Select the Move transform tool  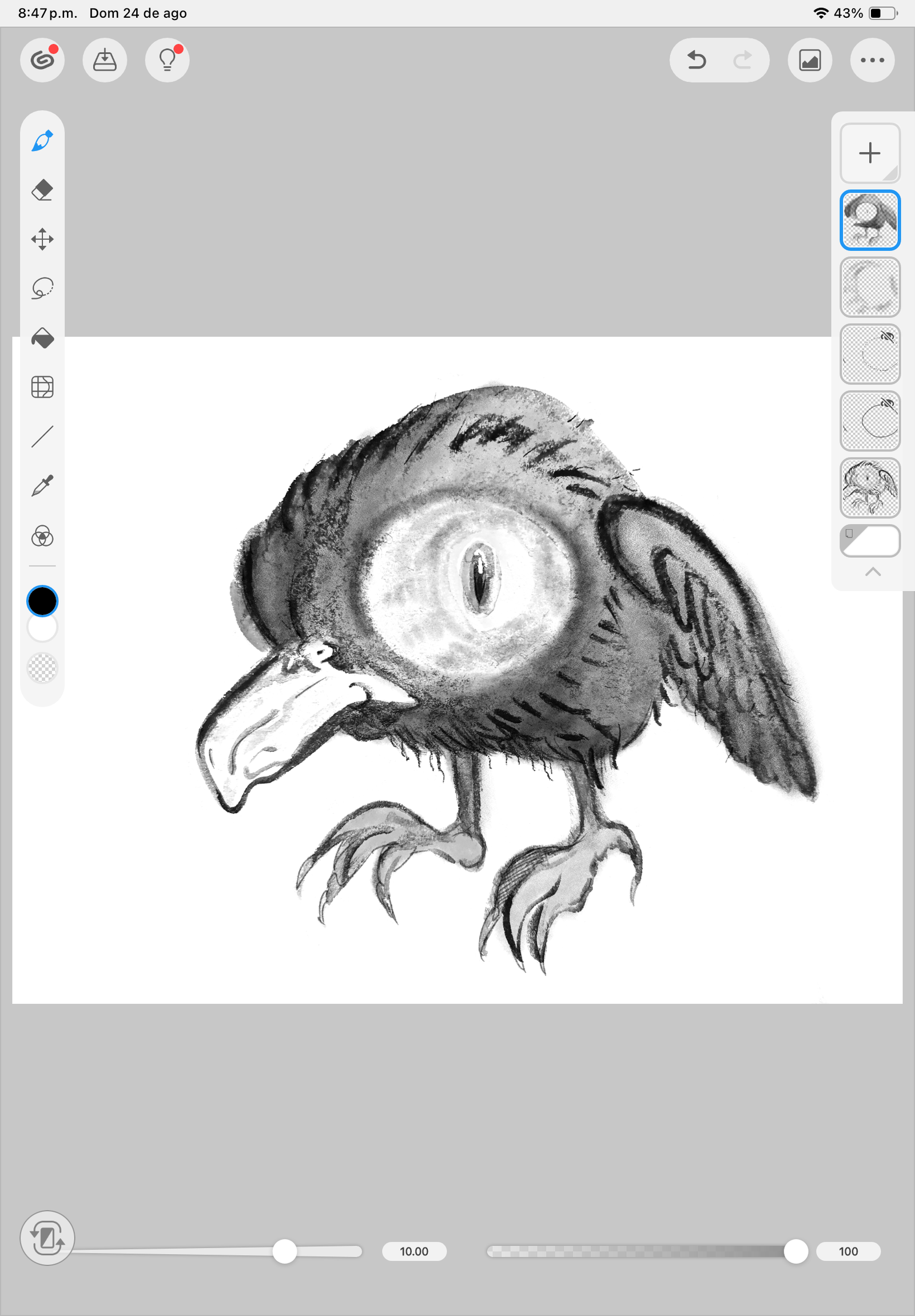point(42,239)
